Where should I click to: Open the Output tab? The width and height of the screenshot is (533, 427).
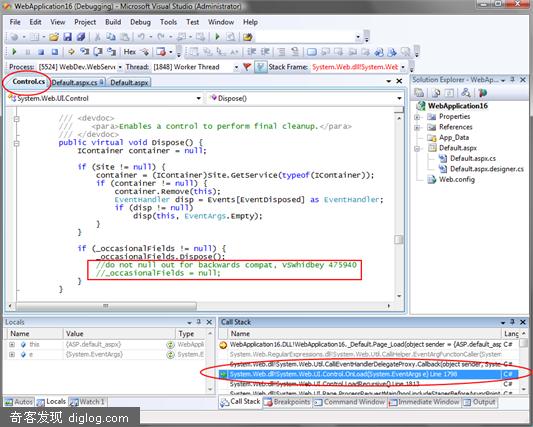pos(479,402)
